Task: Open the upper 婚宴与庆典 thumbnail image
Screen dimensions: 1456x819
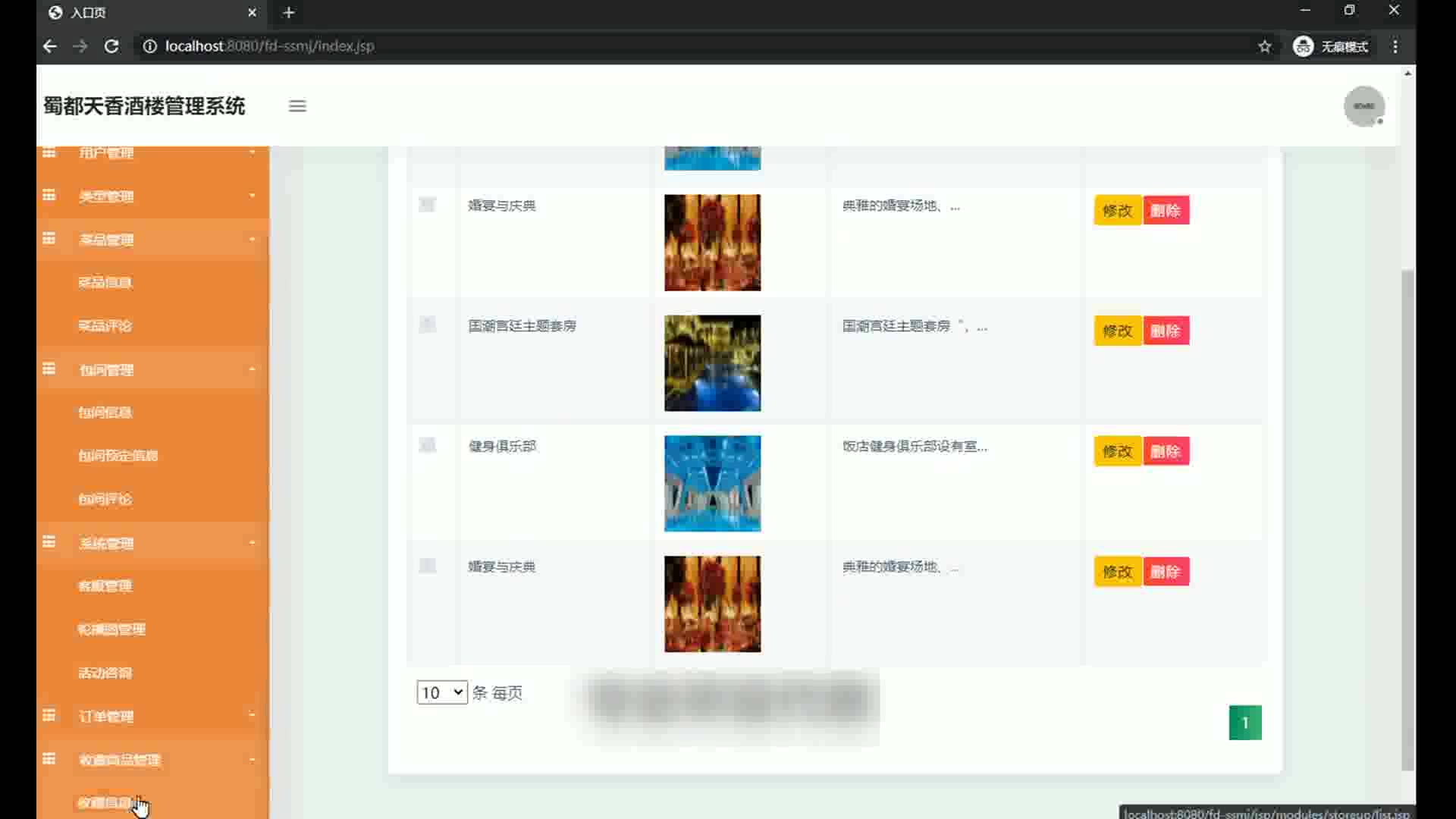Action: tap(712, 243)
